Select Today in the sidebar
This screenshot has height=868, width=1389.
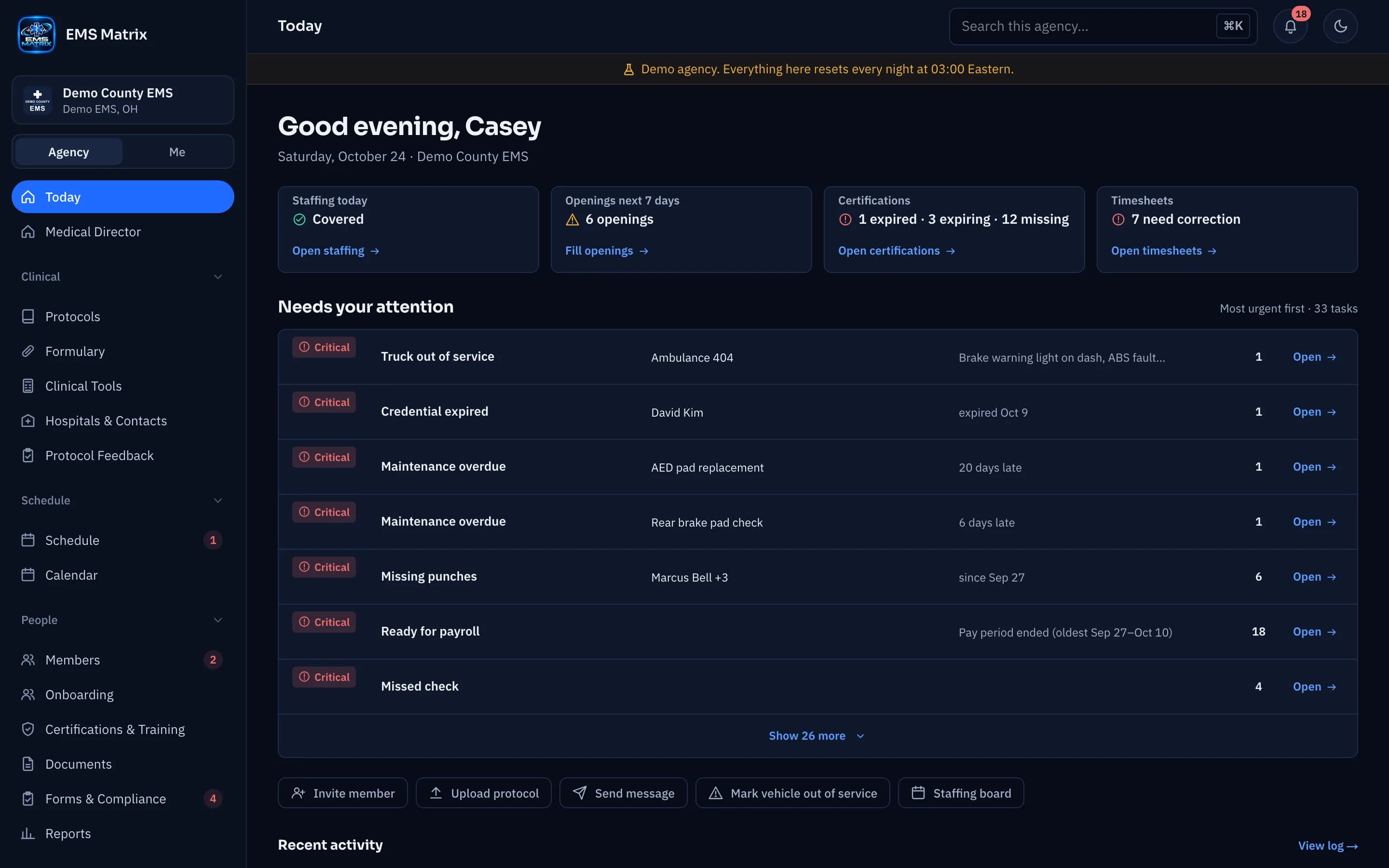pos(123,197)
